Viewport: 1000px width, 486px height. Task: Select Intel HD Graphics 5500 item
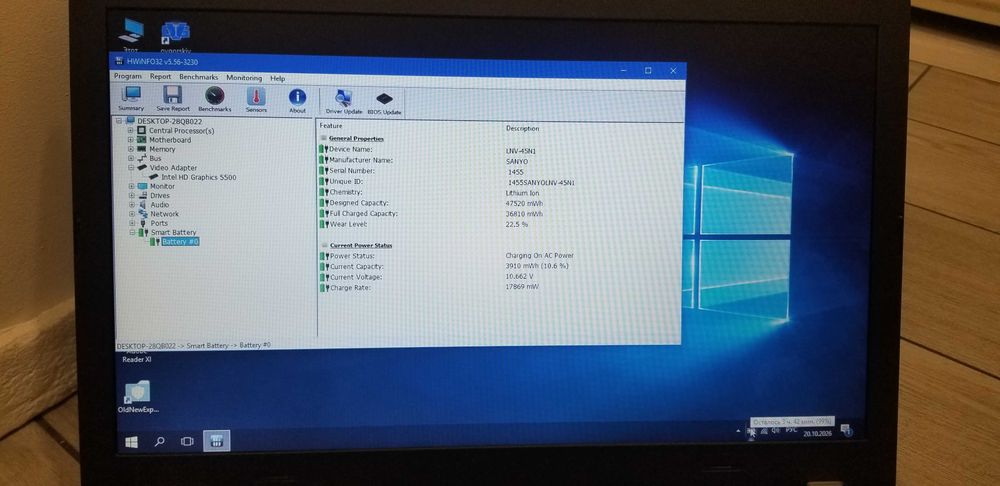(x=198, y=177)
